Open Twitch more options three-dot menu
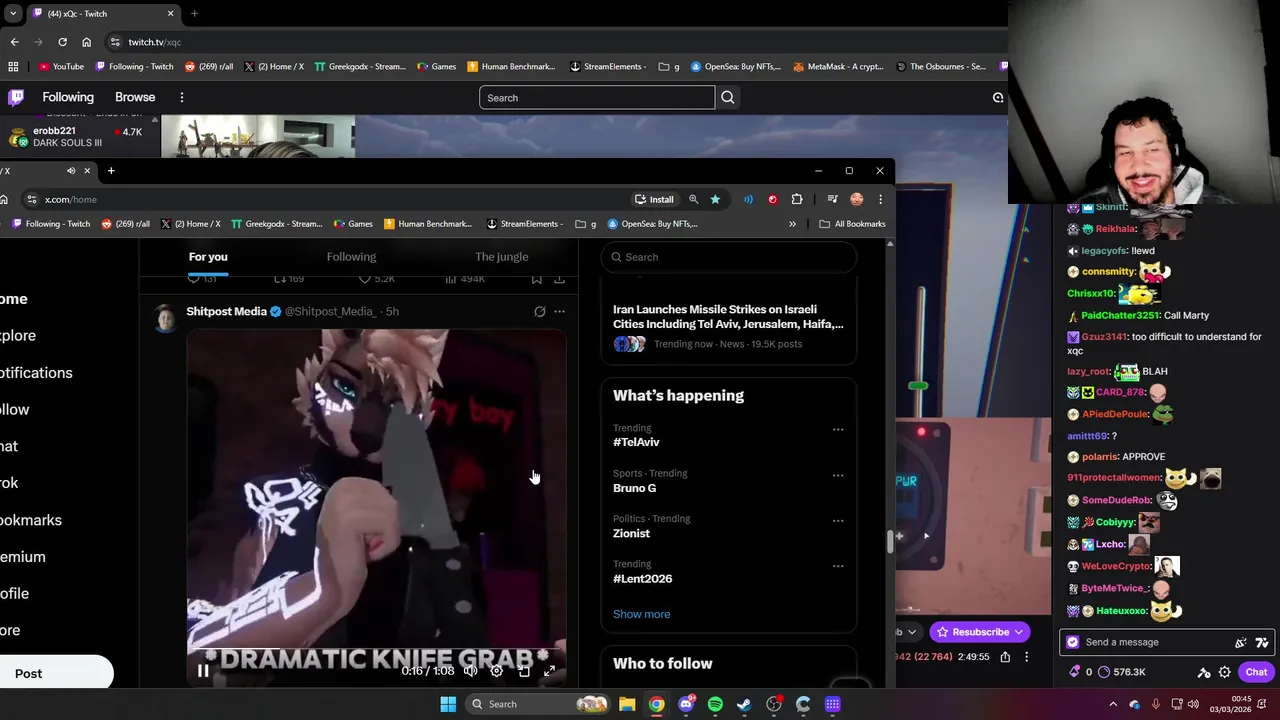1280x720 pixels. (x=182, y=97)
